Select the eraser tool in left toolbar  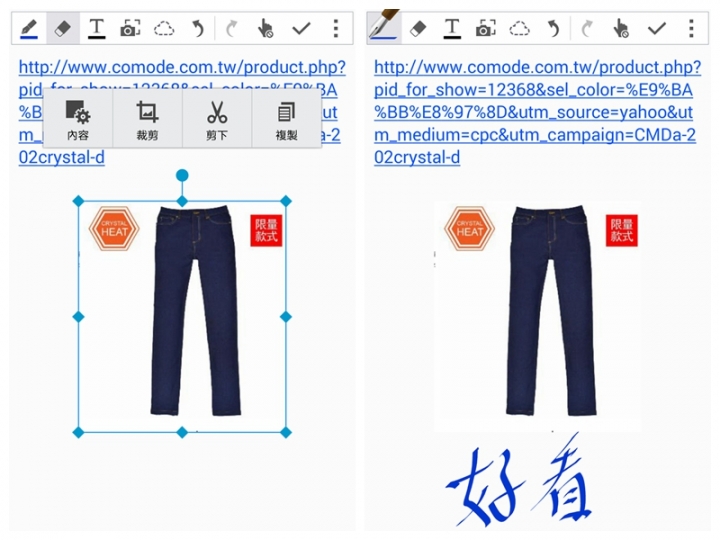62,28
